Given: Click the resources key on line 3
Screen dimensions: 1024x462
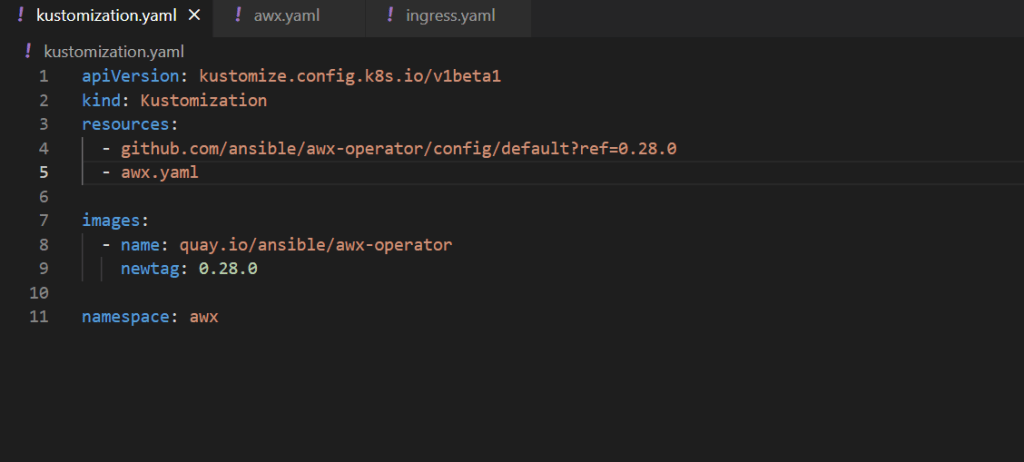Looking at the screenshot, I should tap(126, 125).
